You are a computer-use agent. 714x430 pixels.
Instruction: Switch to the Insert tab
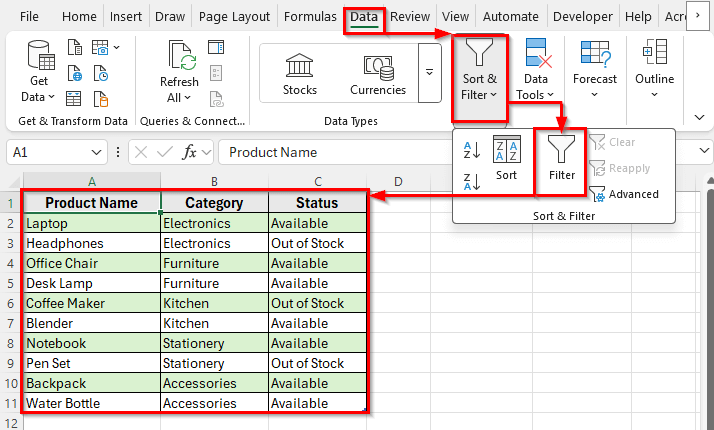(126, 17)
